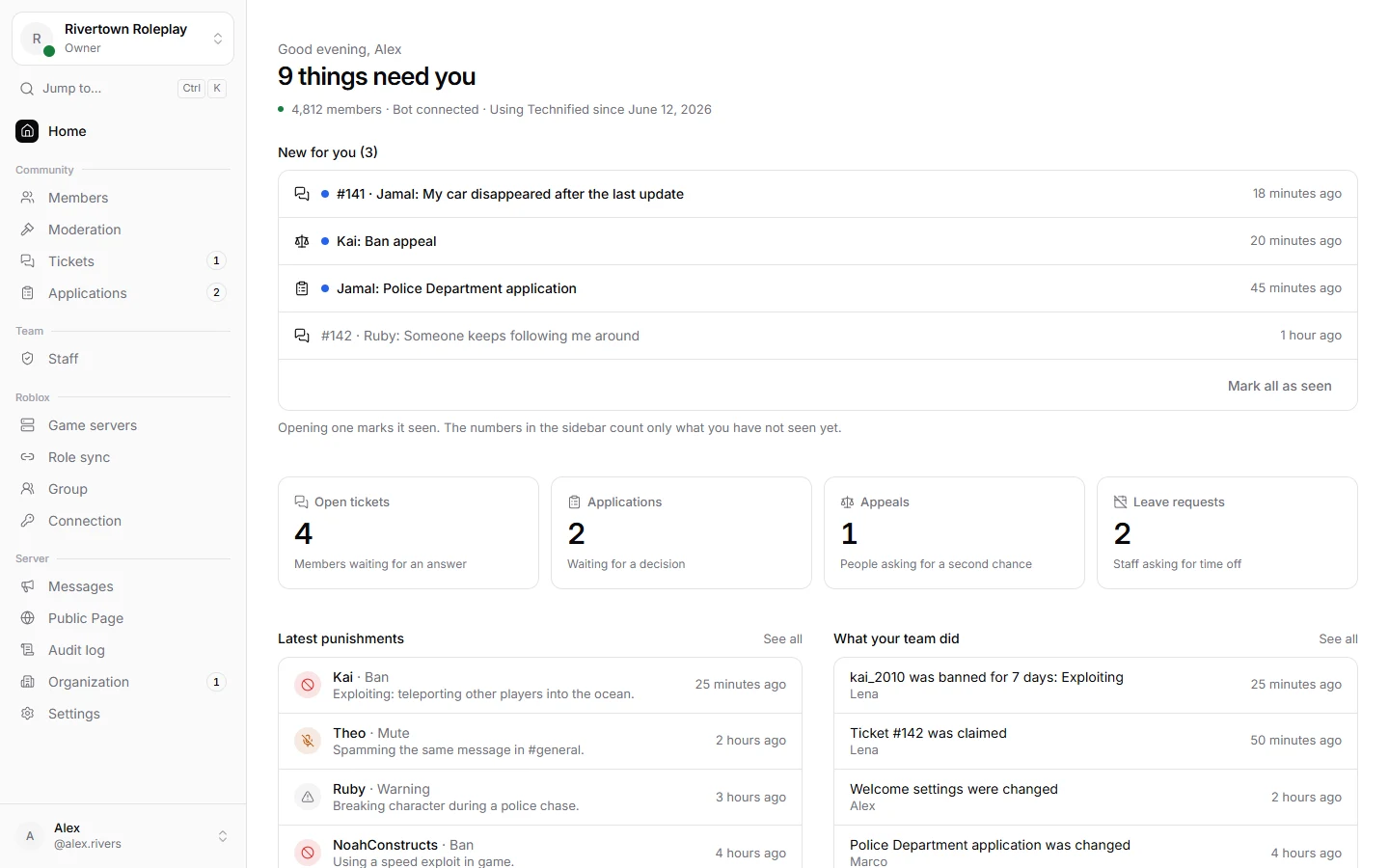Go to Game servers
The height and width of the screenshot is (868, 1389).
(123, 425)
